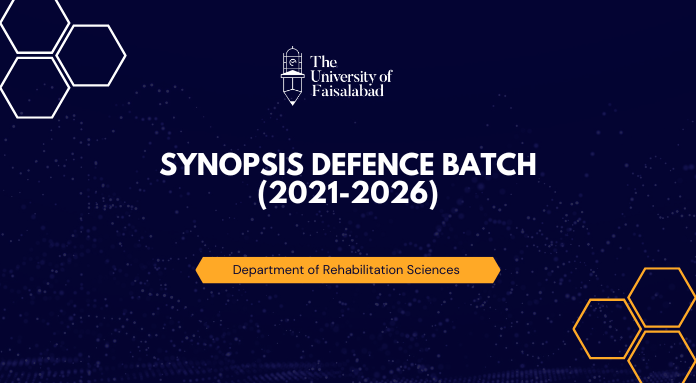696x383 pixels.
Task: Click the University of Faisalabad tower logo
Action: 293,76
